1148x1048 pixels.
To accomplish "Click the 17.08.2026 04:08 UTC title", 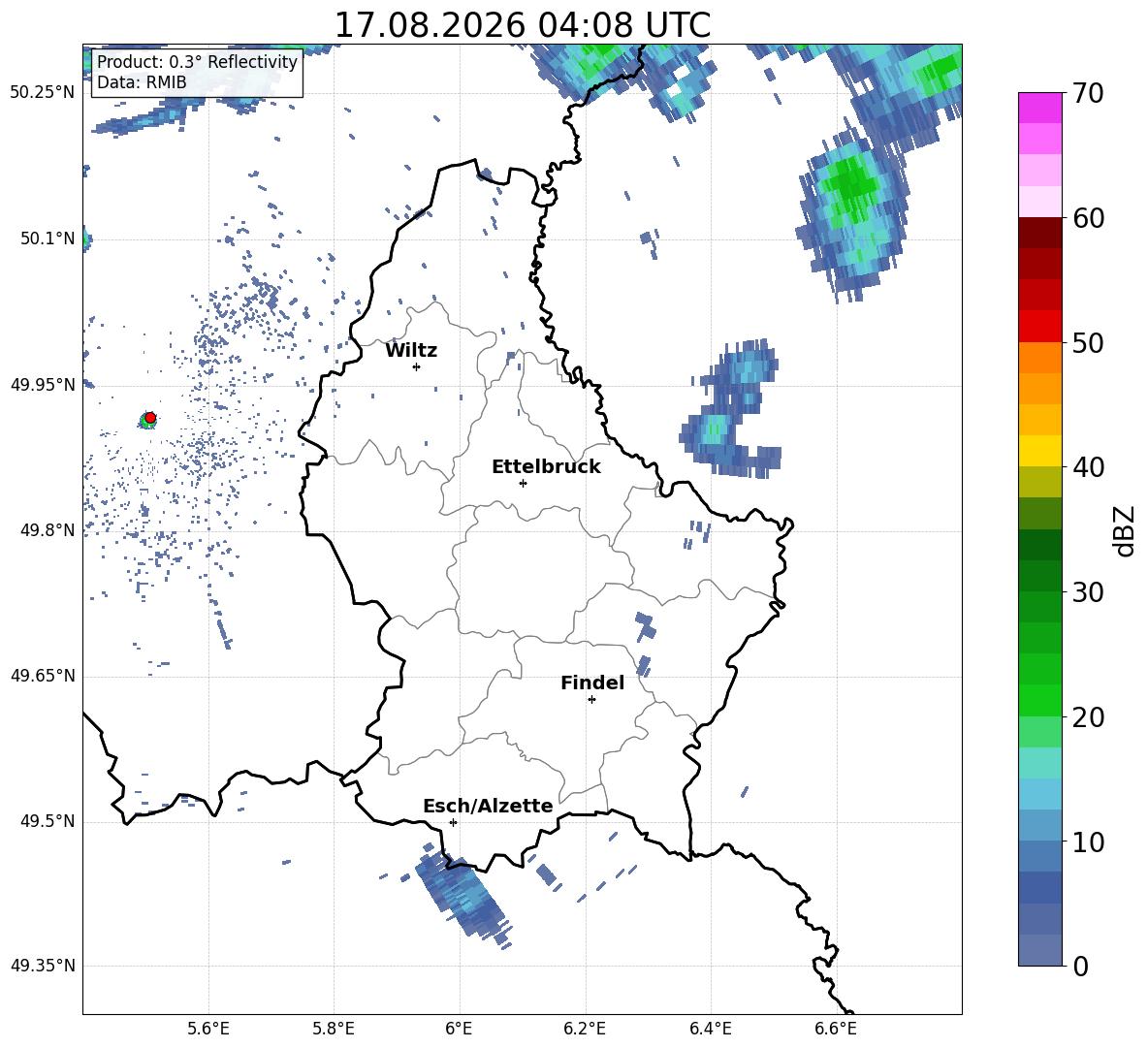I will point(522,25).
